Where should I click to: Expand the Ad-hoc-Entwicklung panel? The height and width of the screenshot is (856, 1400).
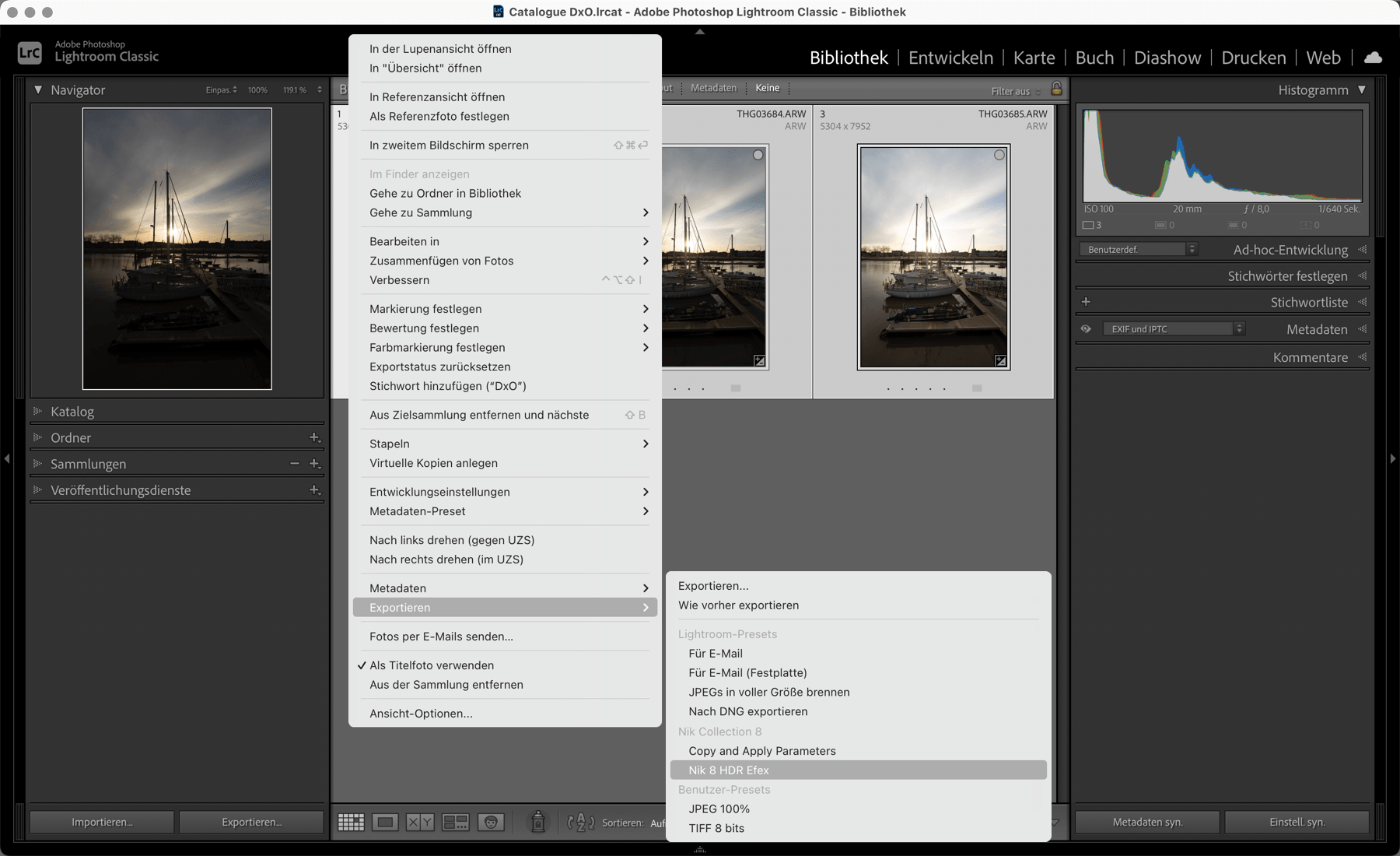[x=1362, y=250]
